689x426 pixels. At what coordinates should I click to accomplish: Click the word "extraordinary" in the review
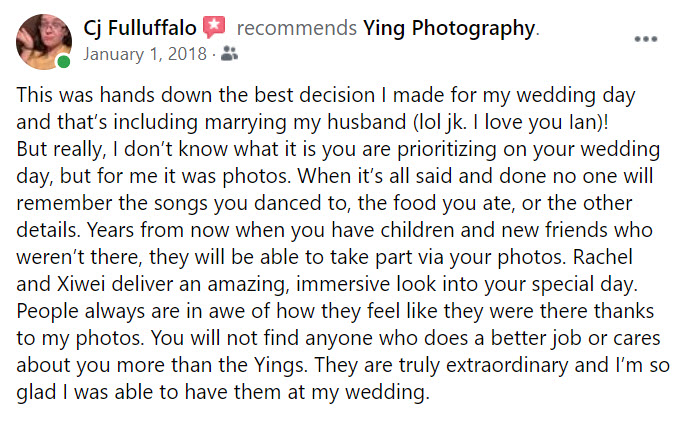pyautogui.click(x=507, y=365)
